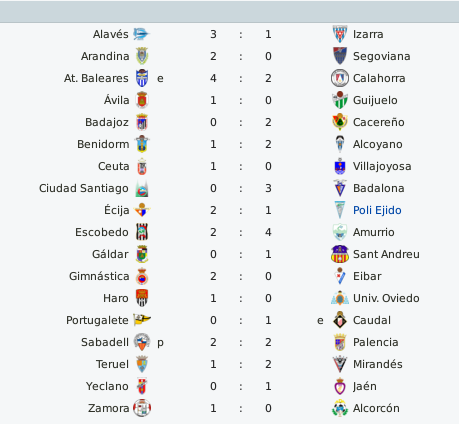Click the Mirandés team name

pos(378,364)
